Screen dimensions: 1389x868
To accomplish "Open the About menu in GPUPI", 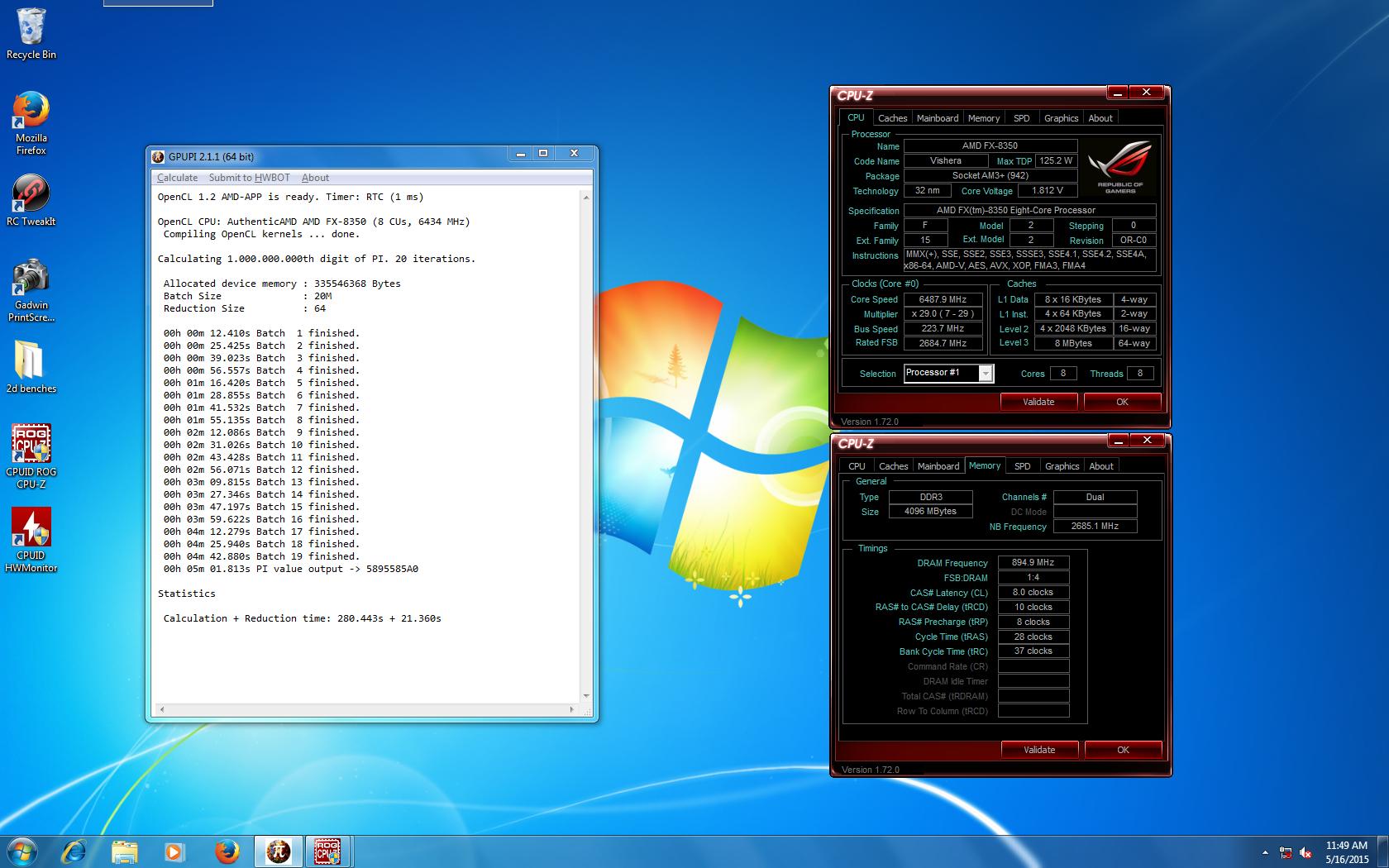I will [315, 178].
